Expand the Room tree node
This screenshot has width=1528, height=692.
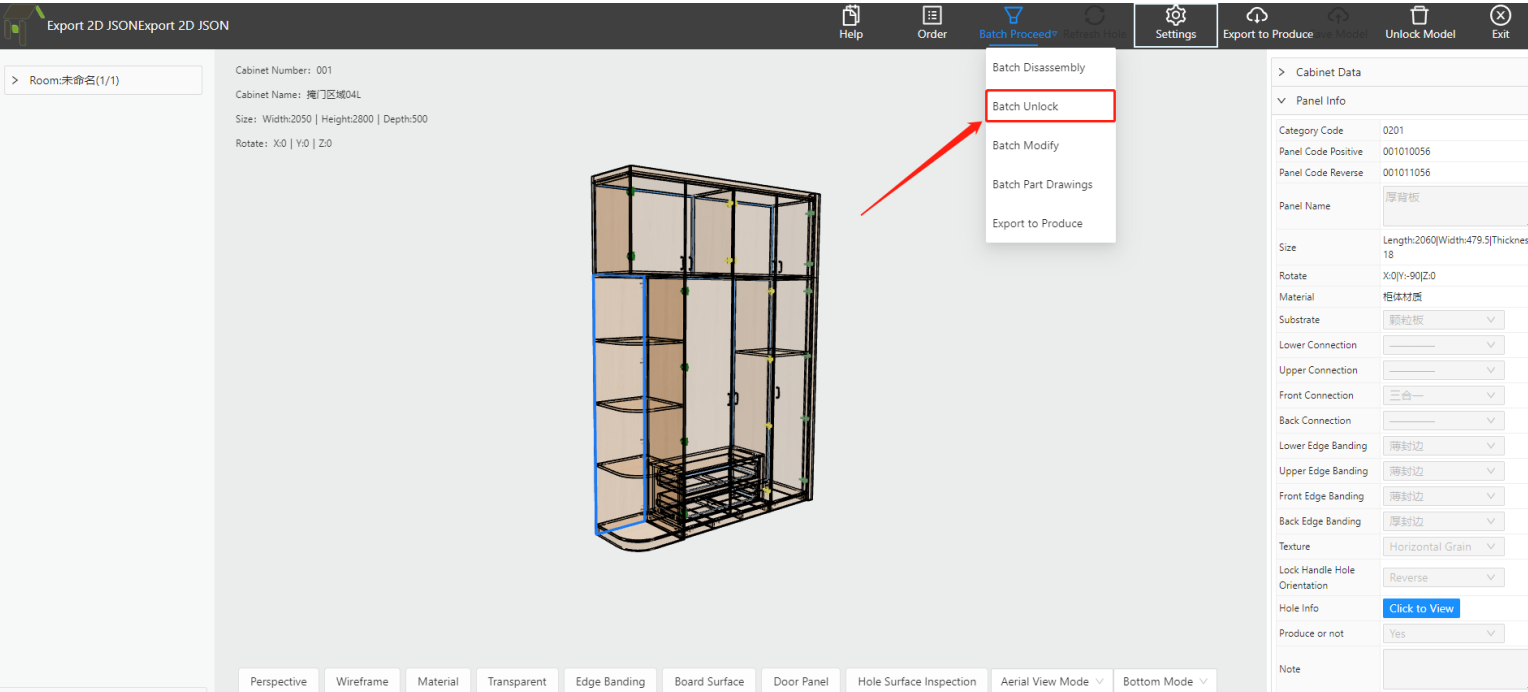[x=17, y=80]
